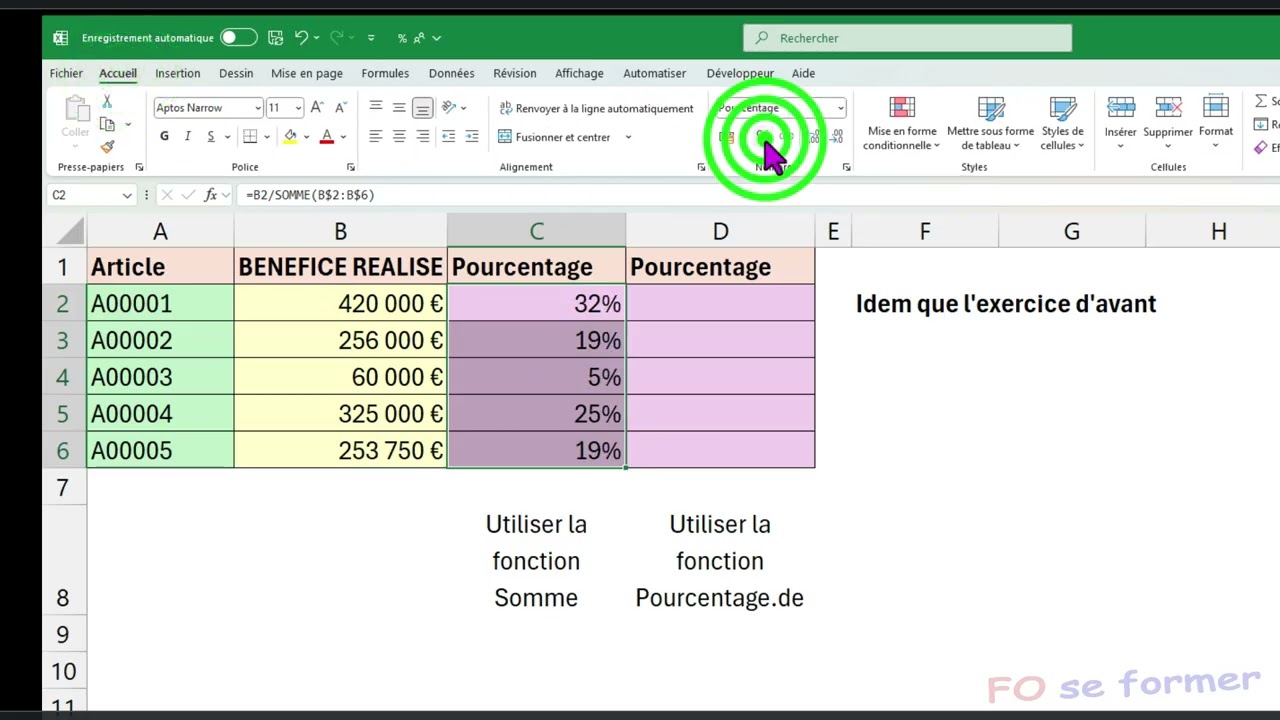Click inside the Rechercher search box

pos(907,38)
